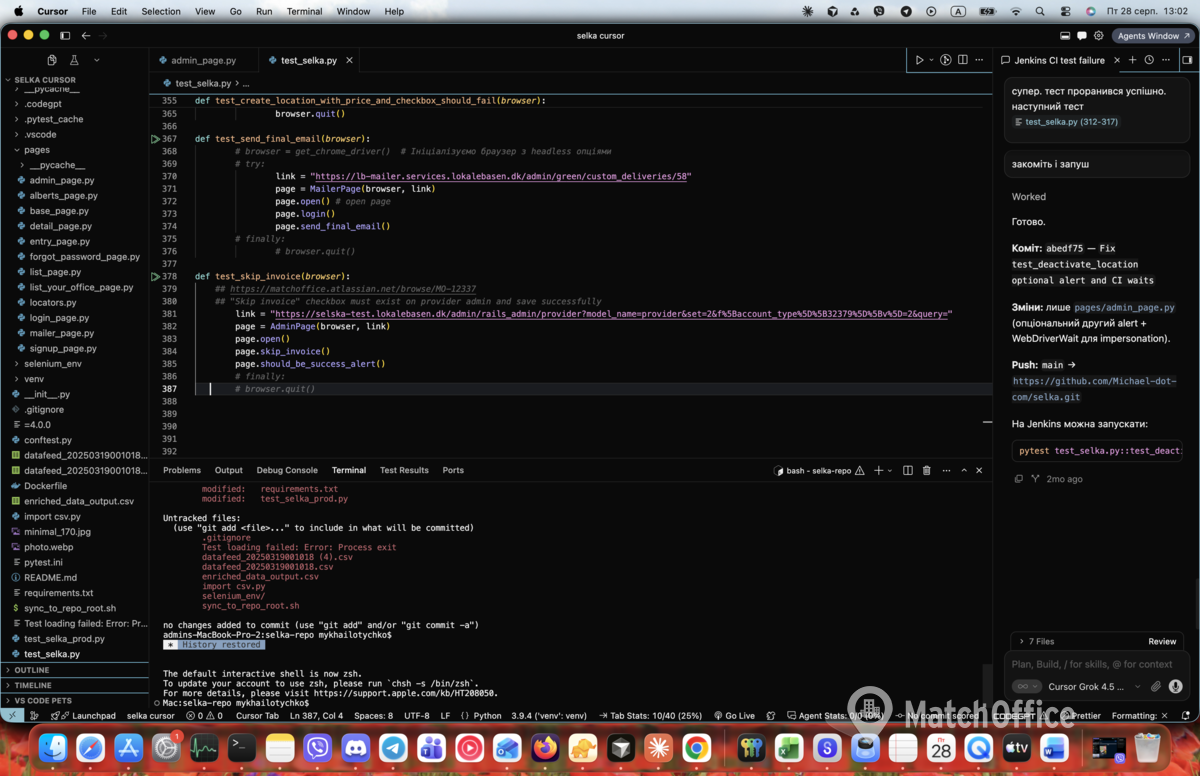Toggle the secondary side bar icon

pos(1187,60)
